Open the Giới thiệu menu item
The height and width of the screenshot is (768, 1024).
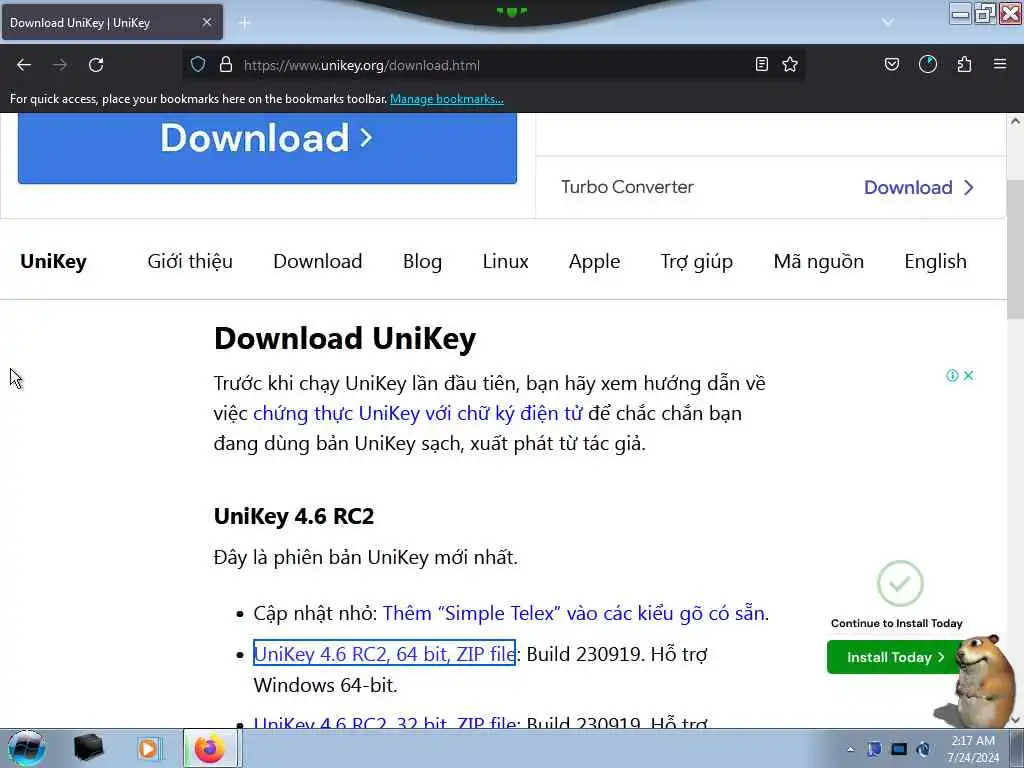tap(190, 261)
